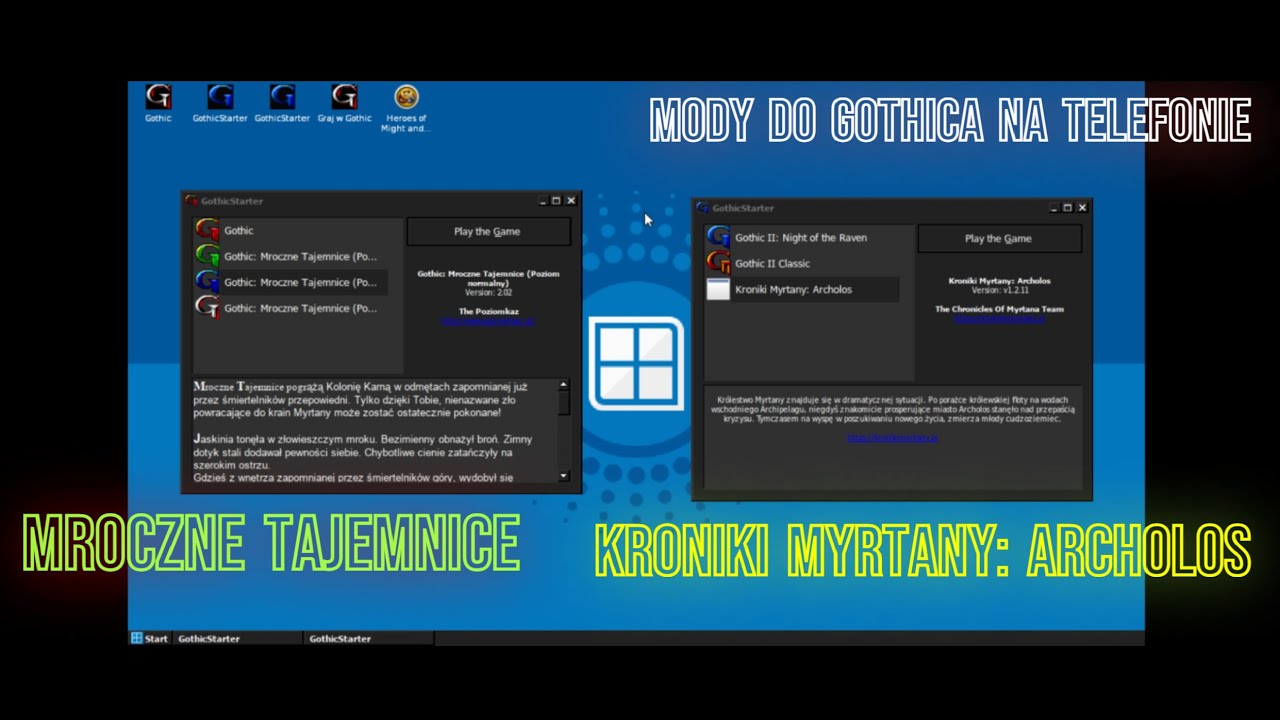Image resolution: width=1280 pixels, height=720 pixels.
Task: Select the Gothic entry with the red G icon
Action: pos(291,230)
